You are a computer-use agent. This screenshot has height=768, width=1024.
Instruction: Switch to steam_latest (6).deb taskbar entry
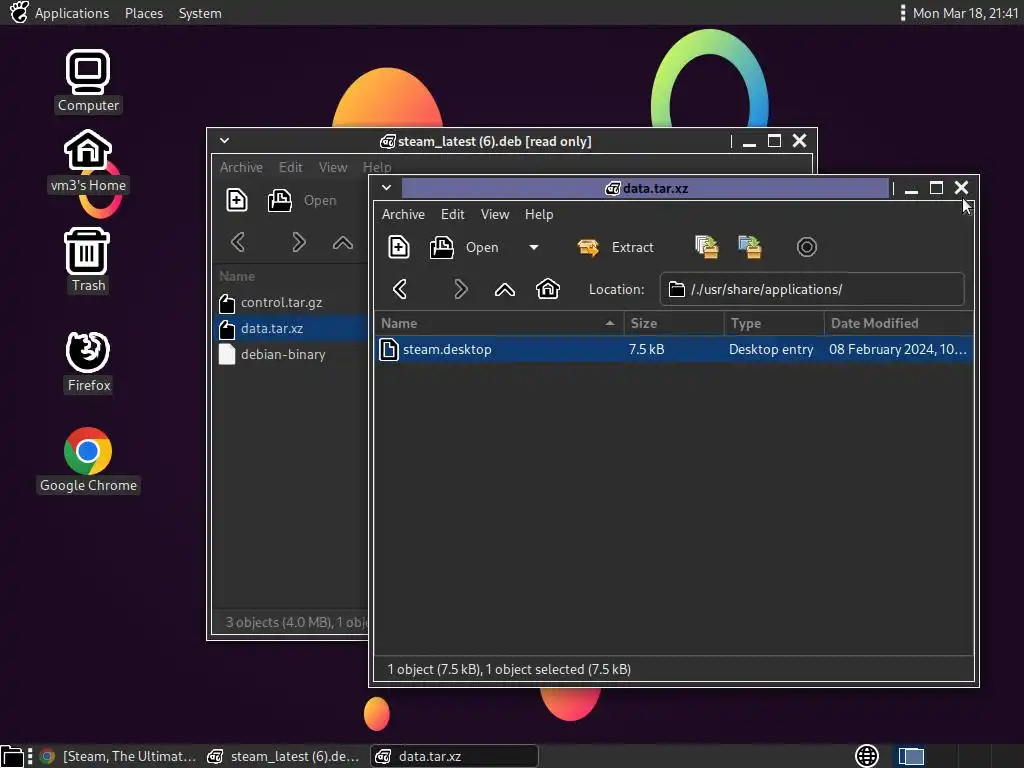(x=283, y=756)
